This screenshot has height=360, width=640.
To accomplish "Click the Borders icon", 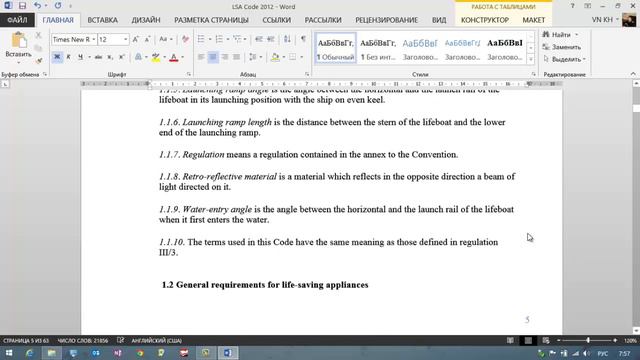I will [x=293, y=57].
